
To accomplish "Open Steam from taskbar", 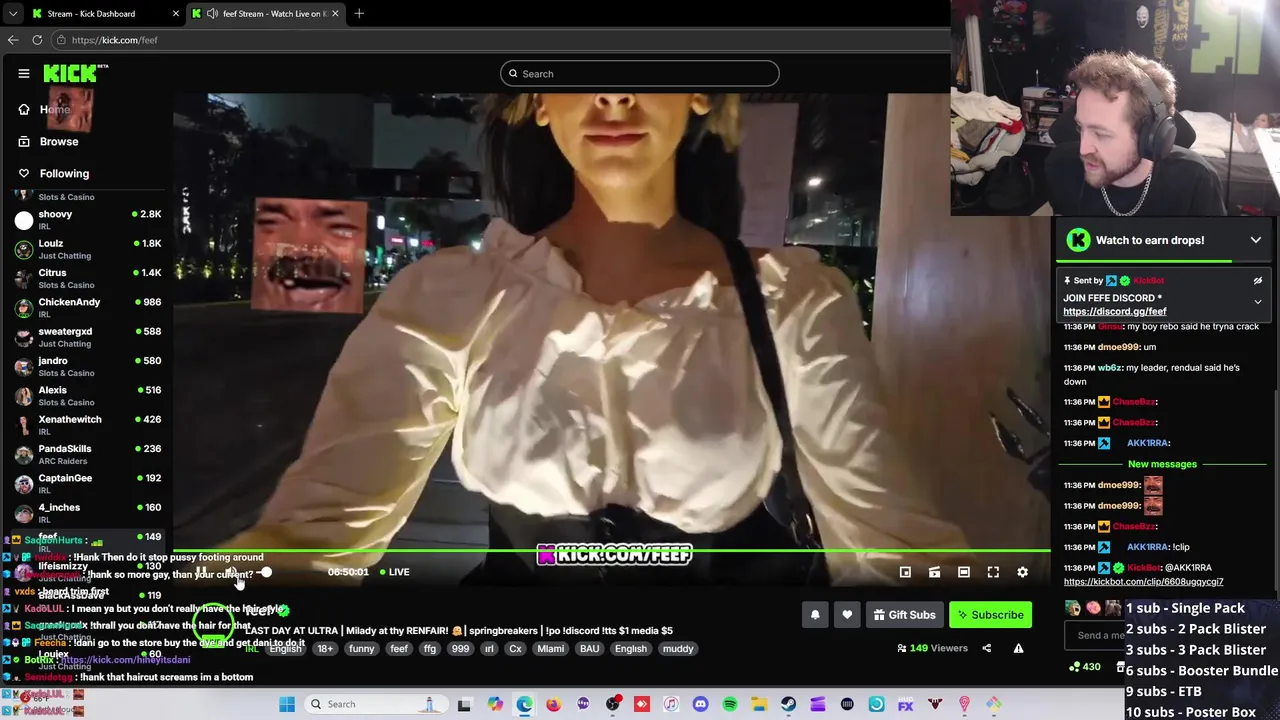I will tap(788, 704).
